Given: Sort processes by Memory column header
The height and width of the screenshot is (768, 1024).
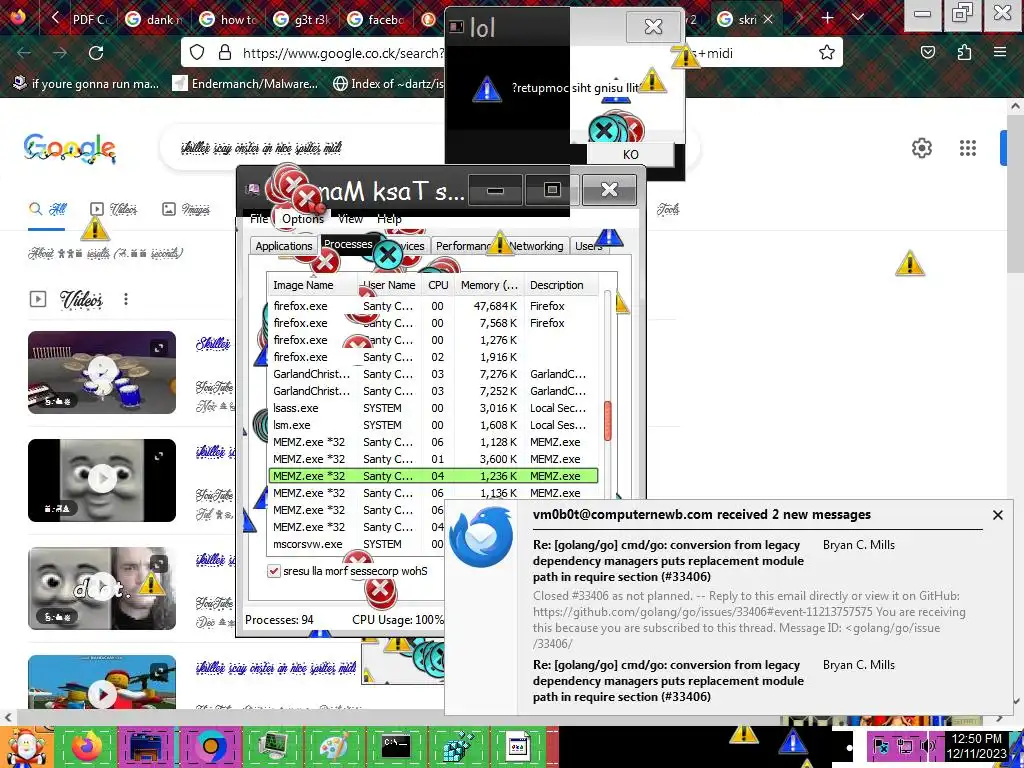Looking at the screenshot, I should pos(489,285).
